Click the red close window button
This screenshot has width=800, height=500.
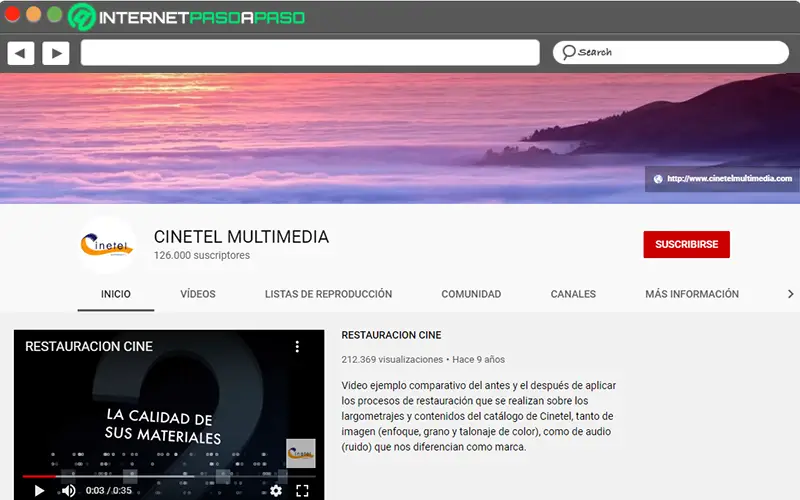pos(12,14)
